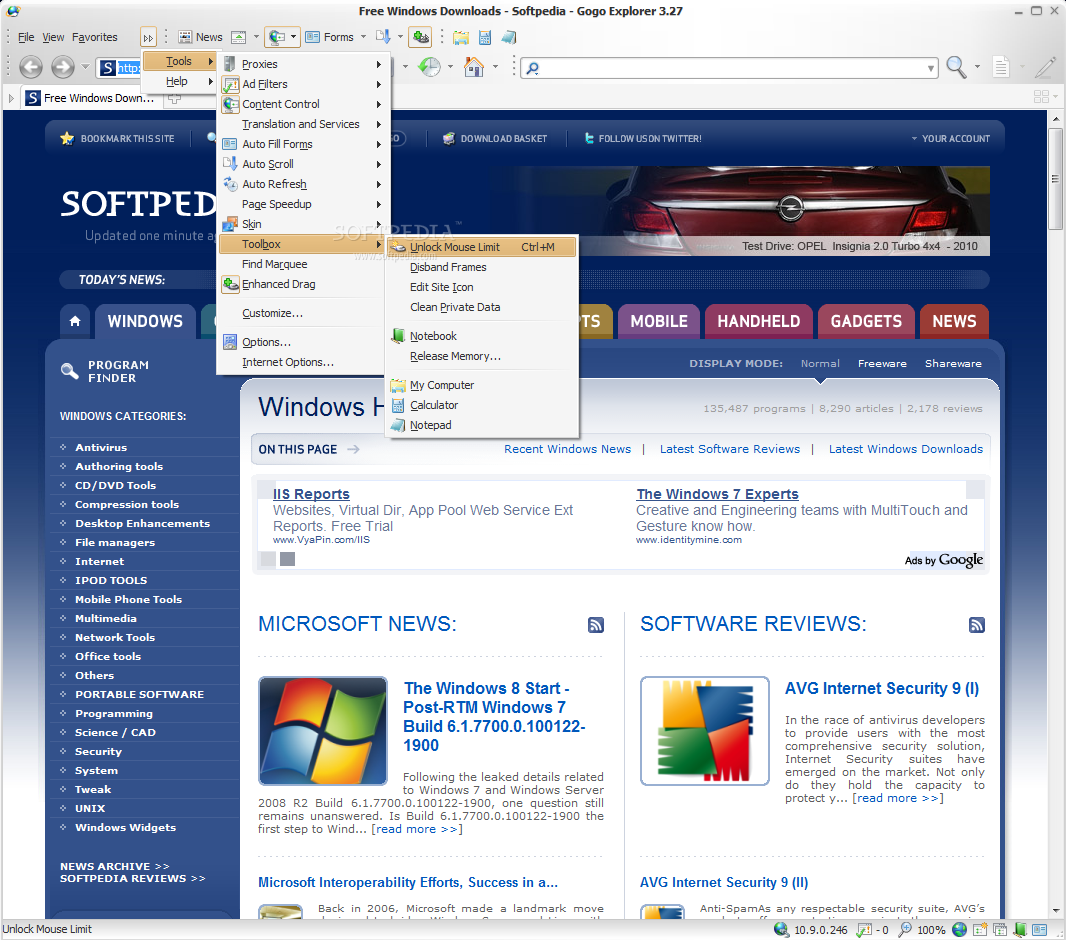Click the News toolbar icon

pos(185,37)
